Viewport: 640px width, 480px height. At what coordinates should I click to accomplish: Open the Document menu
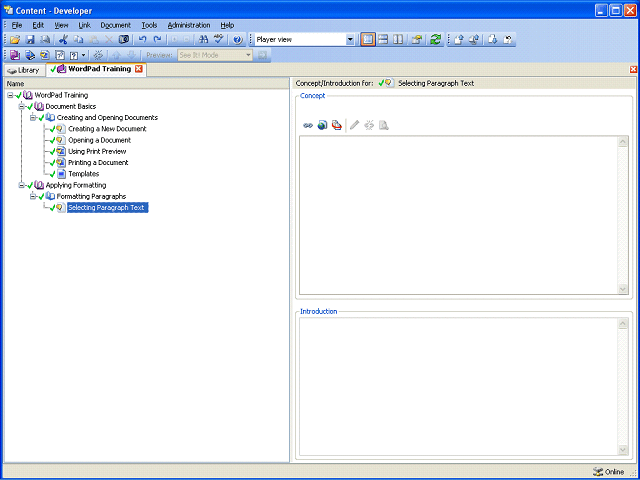pos(116,25)
